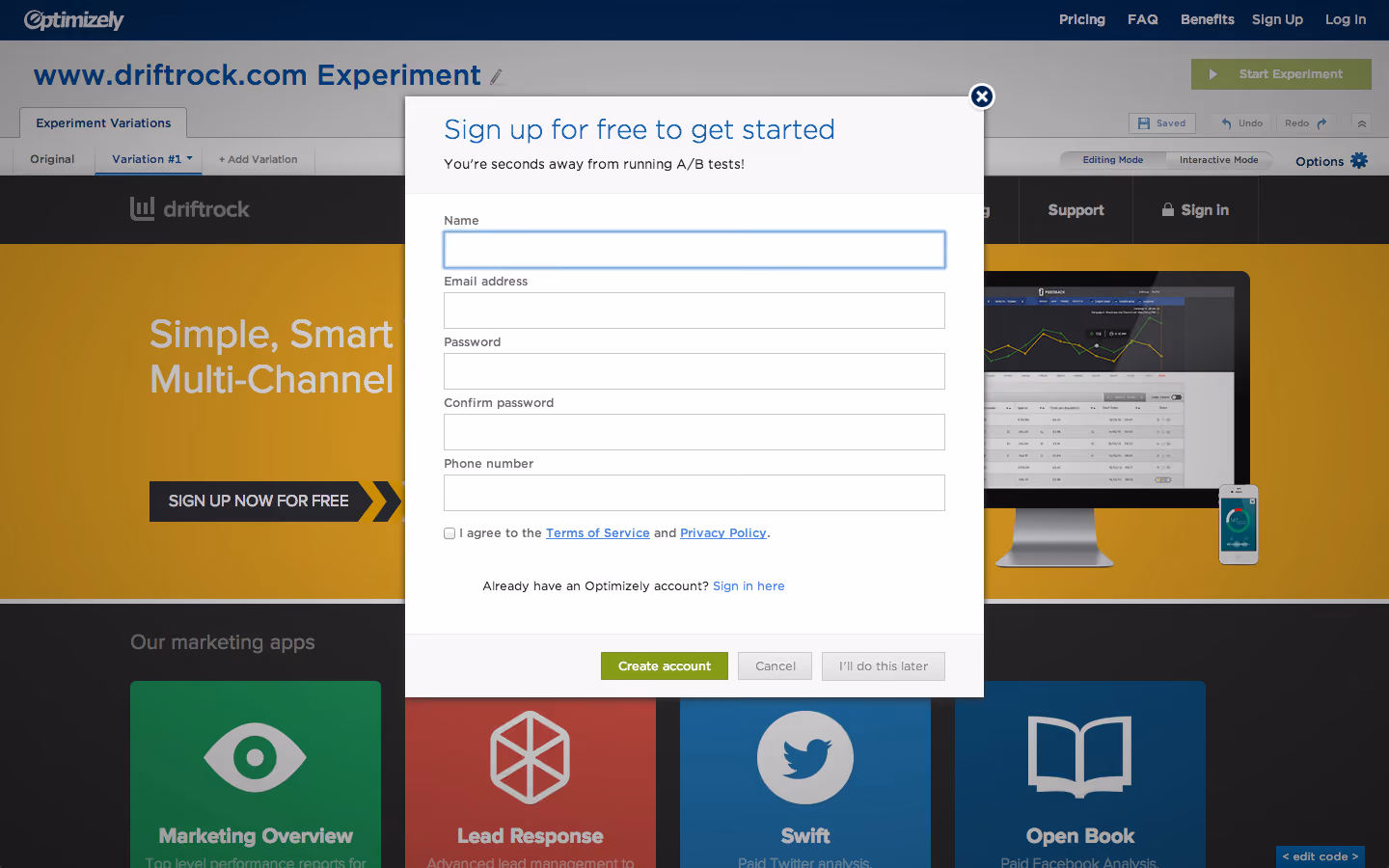
Task: Click the phone image beside the monitor
Action: point(1239,525)
